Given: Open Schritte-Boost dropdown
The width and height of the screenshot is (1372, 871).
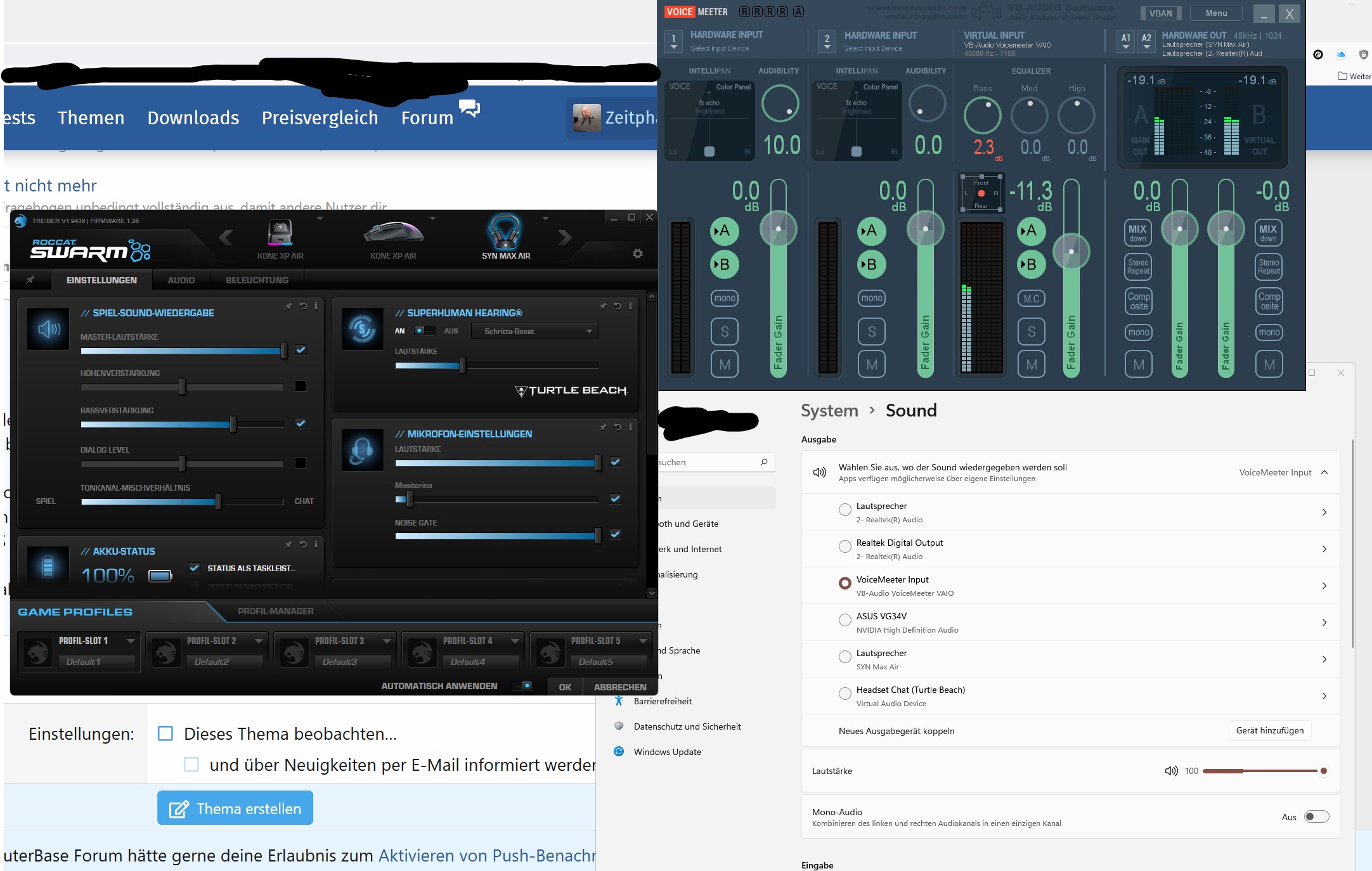Looking at the screenshot, I should 534,331.
